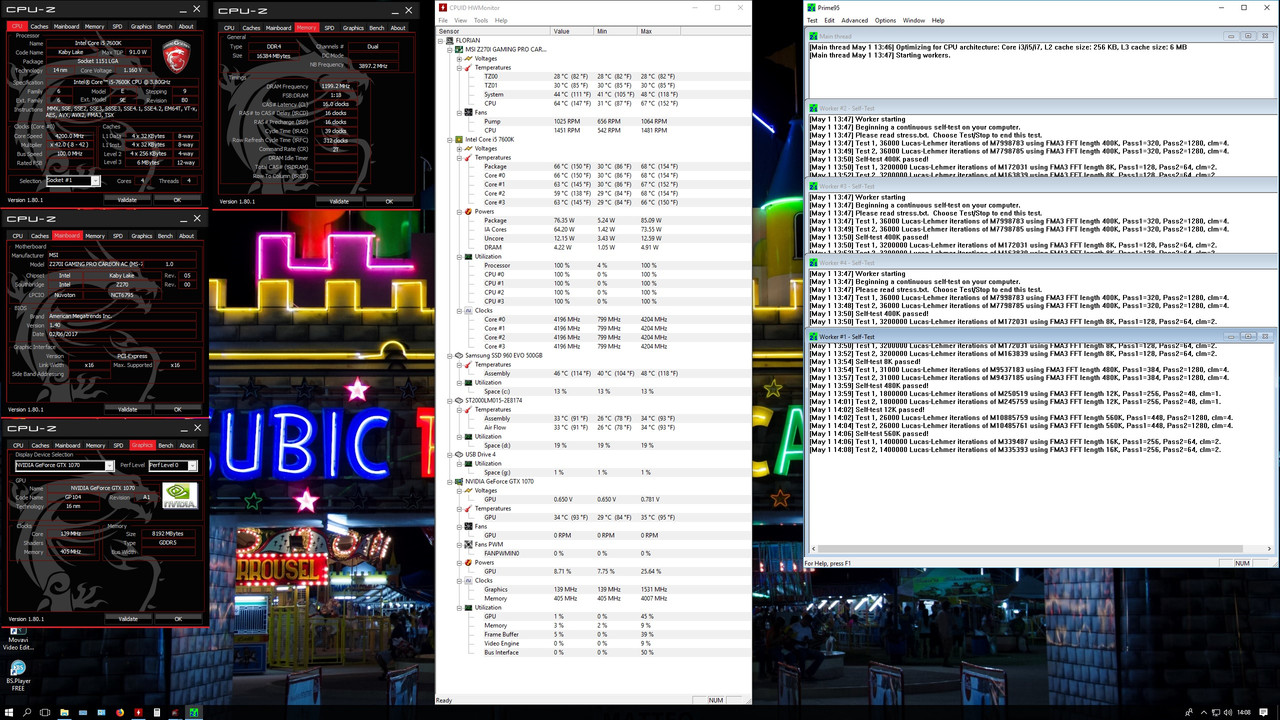This screenshot has height=720, width=1280.
Task: Select the ST2000LM015 hard drive icon
Action: [x=460, y=400]
